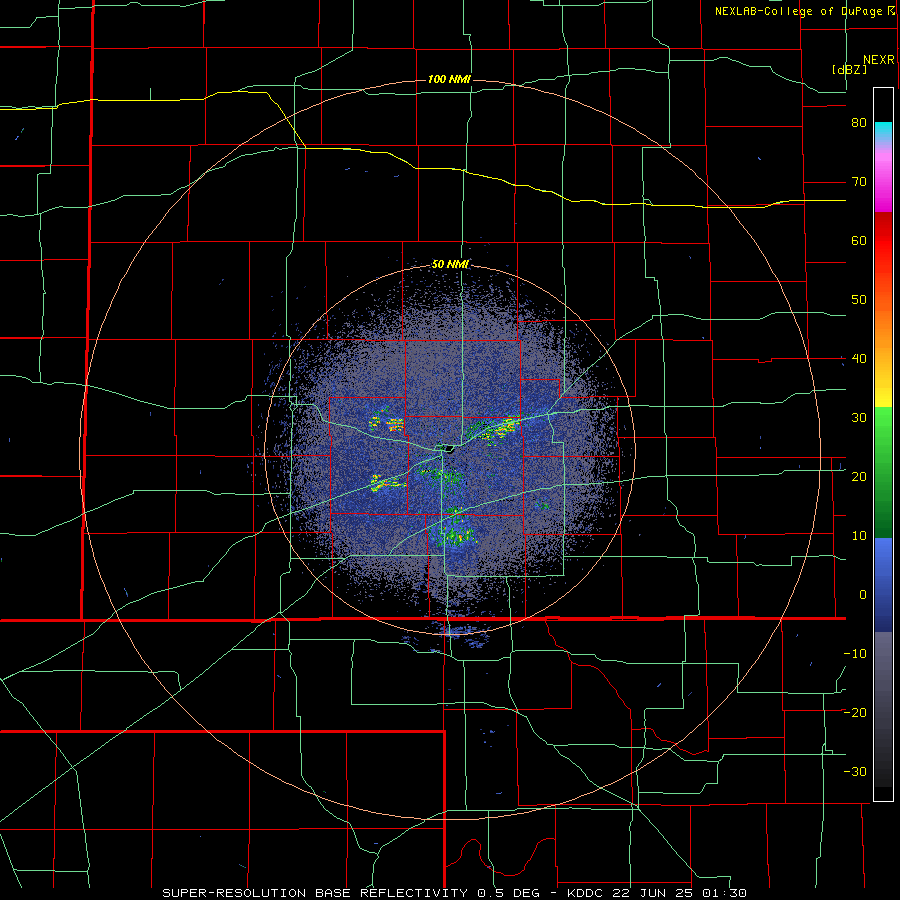Click the 30 dBZ scale value
Screen dimensions: 900x900
click(x=859, y=417)
